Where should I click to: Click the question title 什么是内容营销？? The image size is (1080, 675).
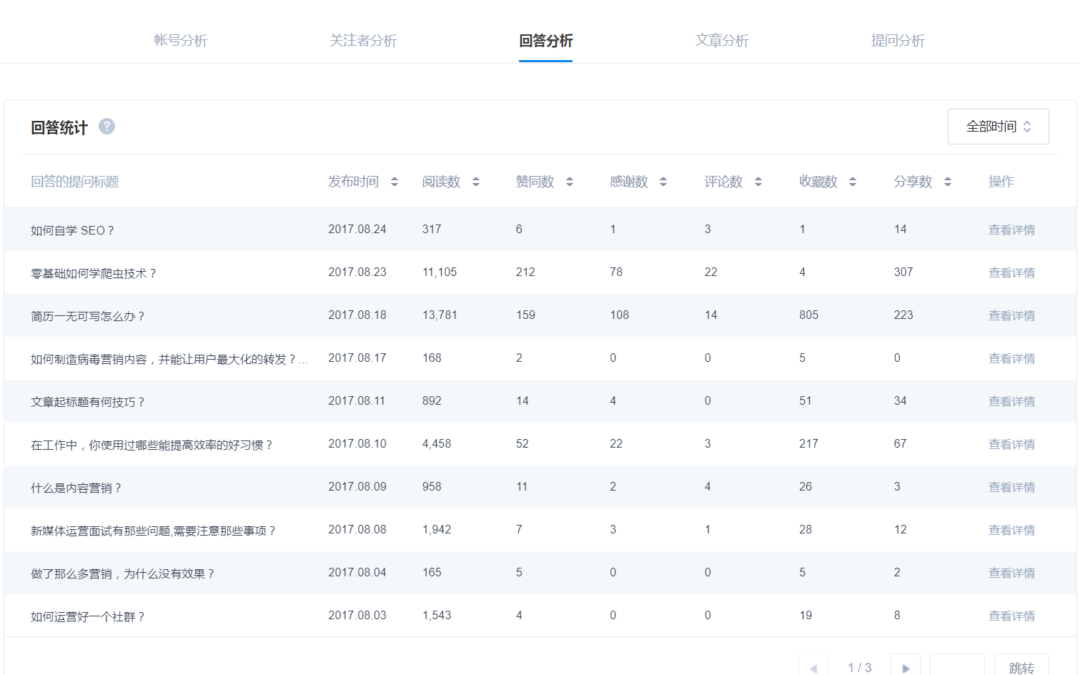pyautogui.click(x=76, y=488)
